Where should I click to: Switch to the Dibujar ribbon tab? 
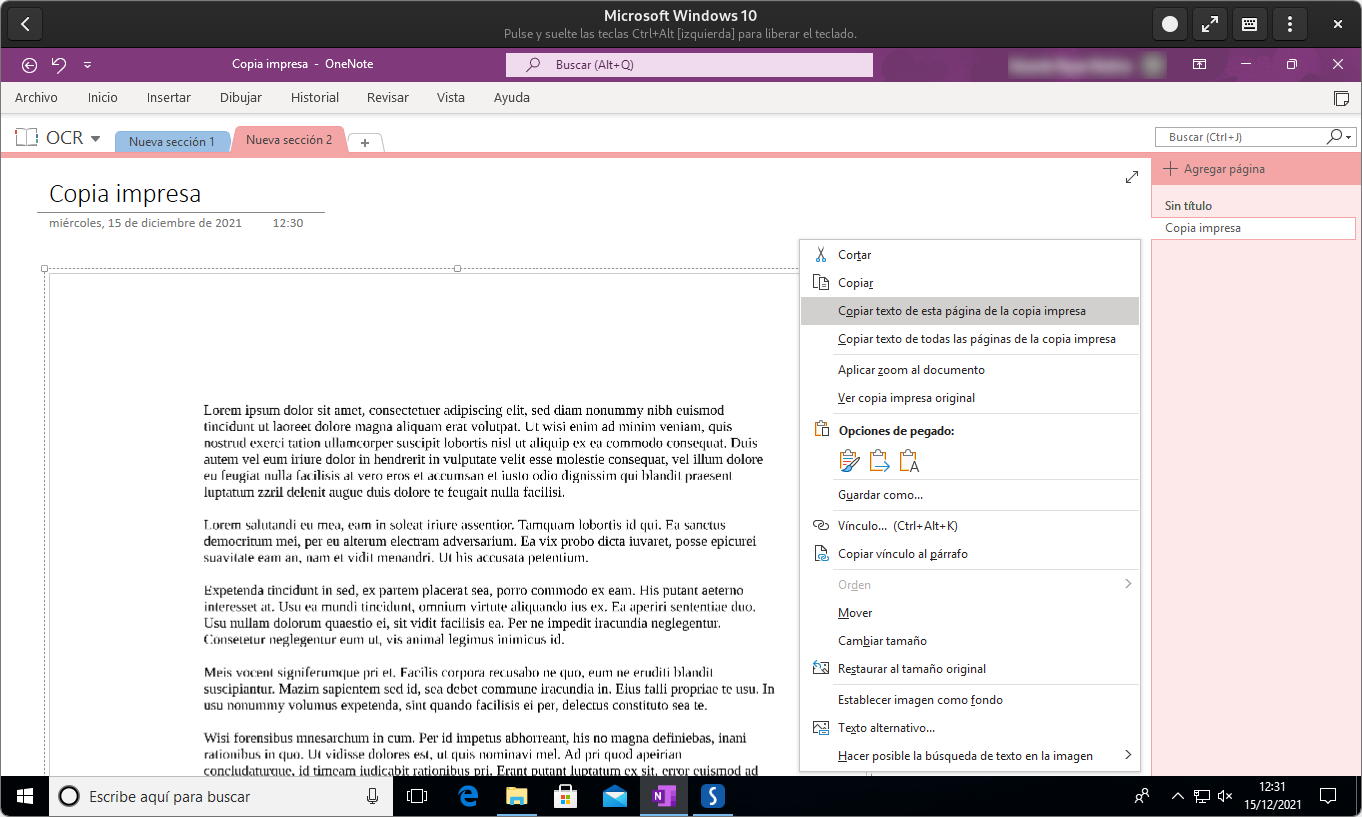pos(241,98)
